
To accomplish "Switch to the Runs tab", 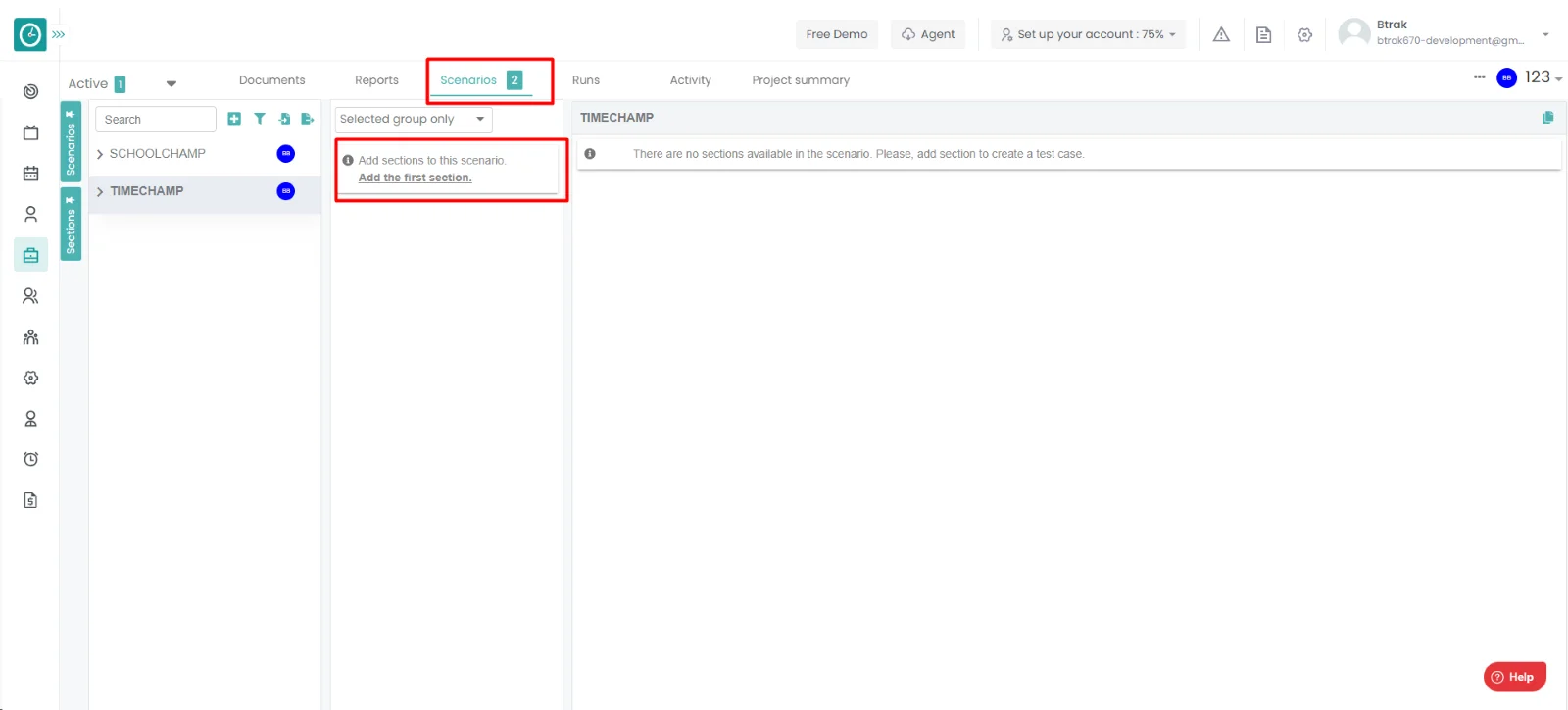I will point(585,80).
